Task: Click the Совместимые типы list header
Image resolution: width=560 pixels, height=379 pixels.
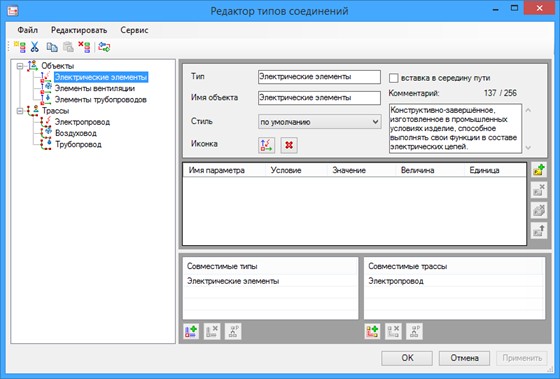Action: 270,266
